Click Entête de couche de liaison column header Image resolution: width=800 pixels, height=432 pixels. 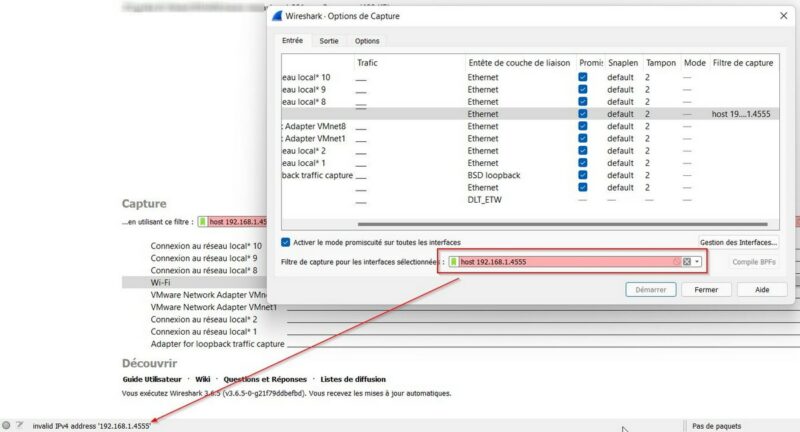[x=519, y=63]
